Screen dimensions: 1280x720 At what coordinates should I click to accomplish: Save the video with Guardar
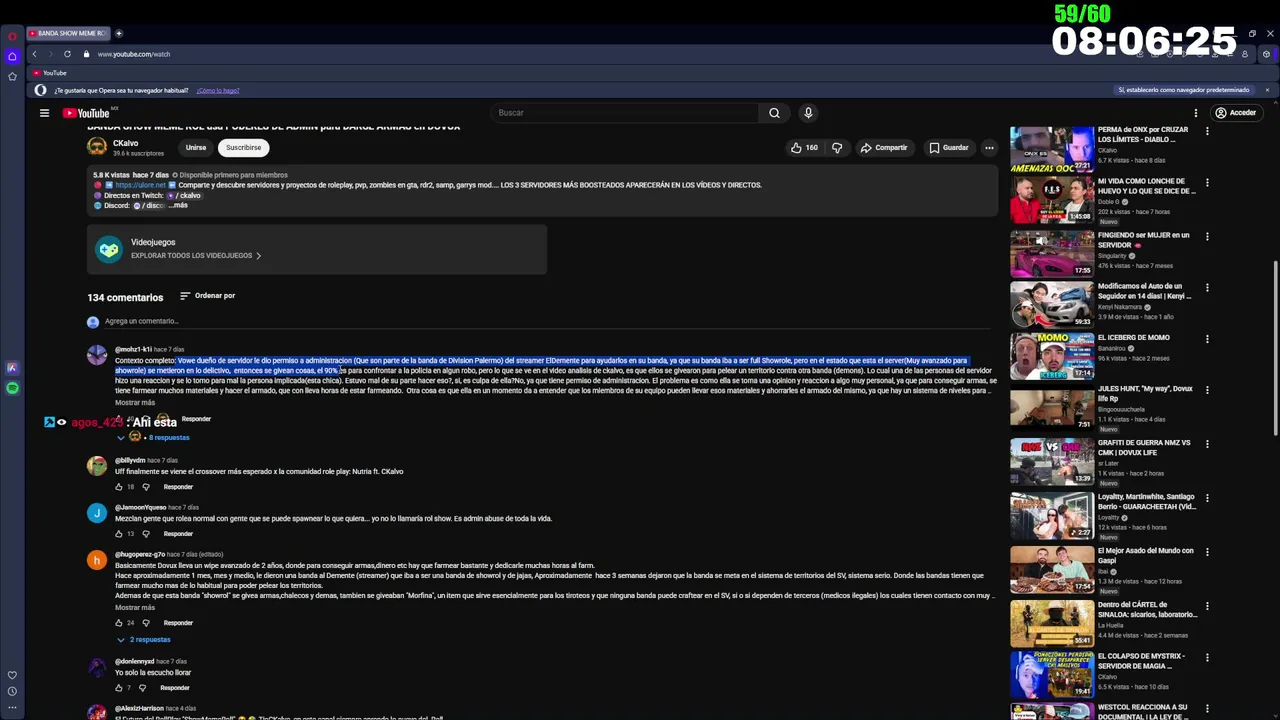click(948, 148)
